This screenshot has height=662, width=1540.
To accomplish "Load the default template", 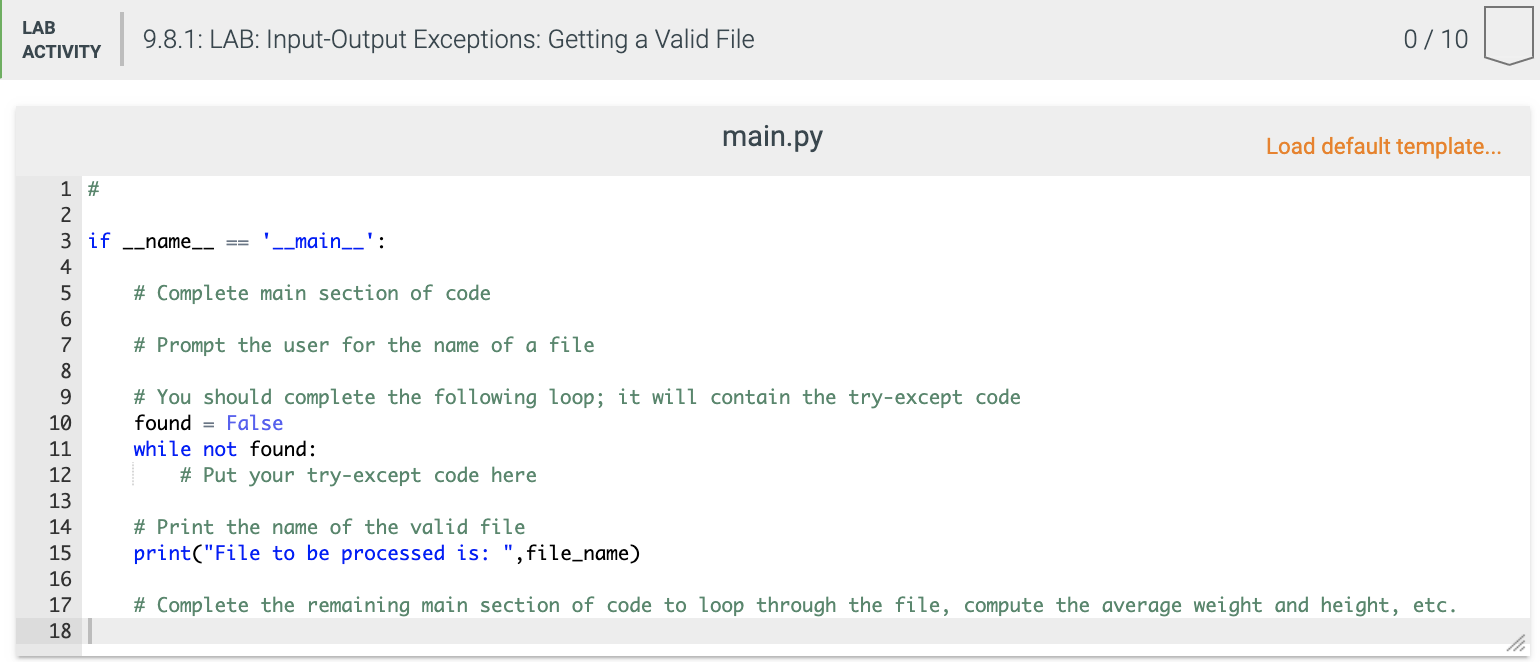I will [1383, 146].
